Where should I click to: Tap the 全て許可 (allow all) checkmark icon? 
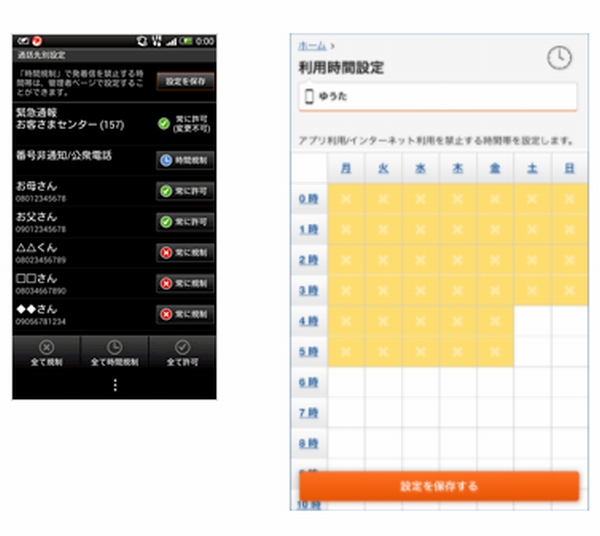[182, 345]
